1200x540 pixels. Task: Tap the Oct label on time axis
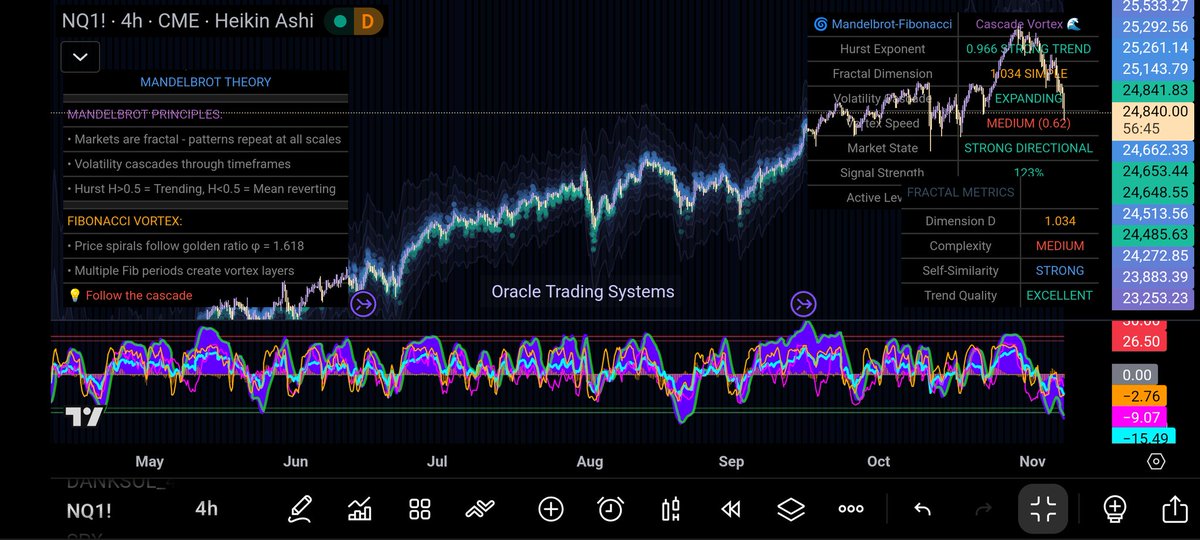click(x=878, y=461)
